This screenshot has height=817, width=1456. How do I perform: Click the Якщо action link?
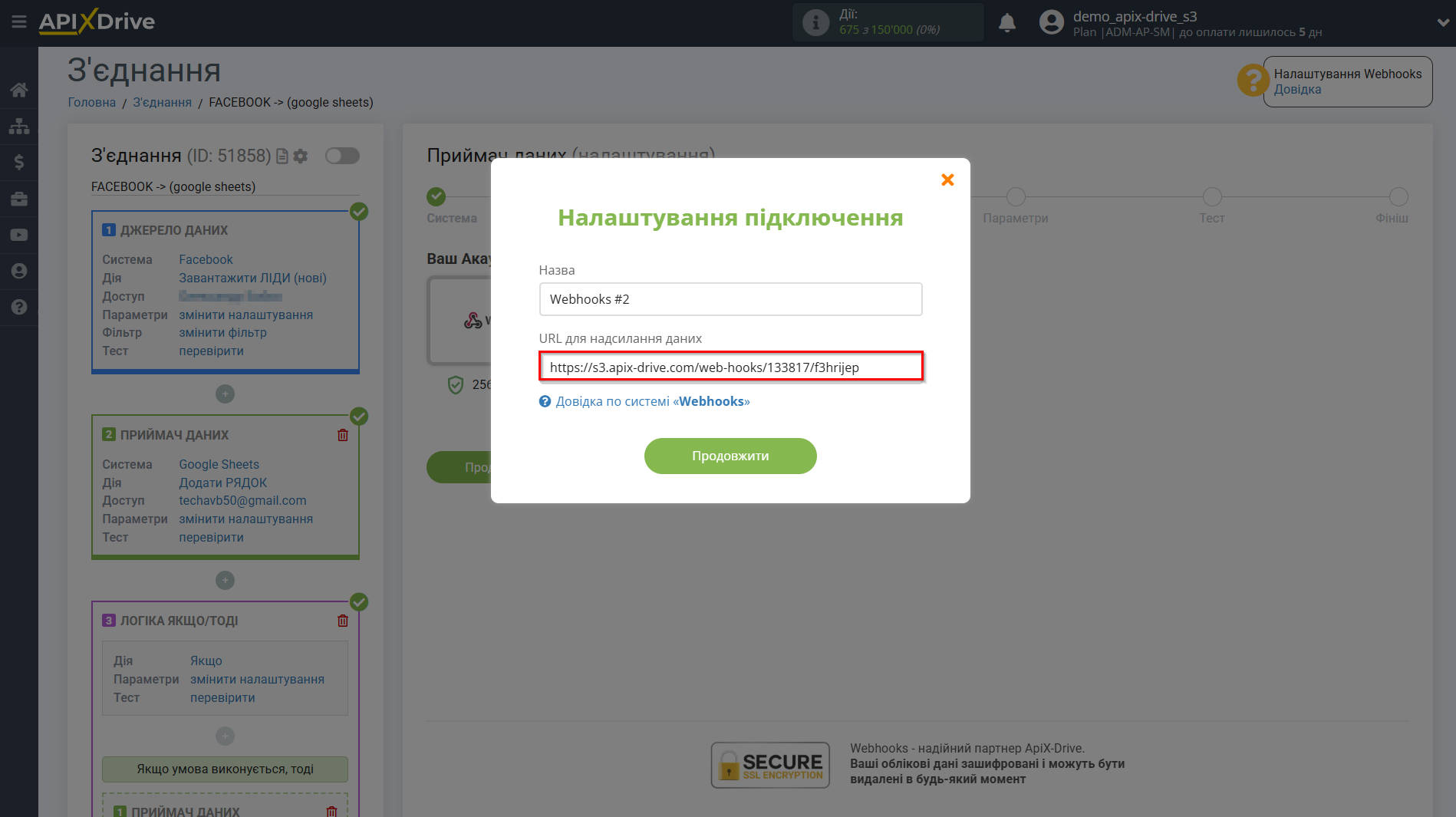click(x=206, y=661)
